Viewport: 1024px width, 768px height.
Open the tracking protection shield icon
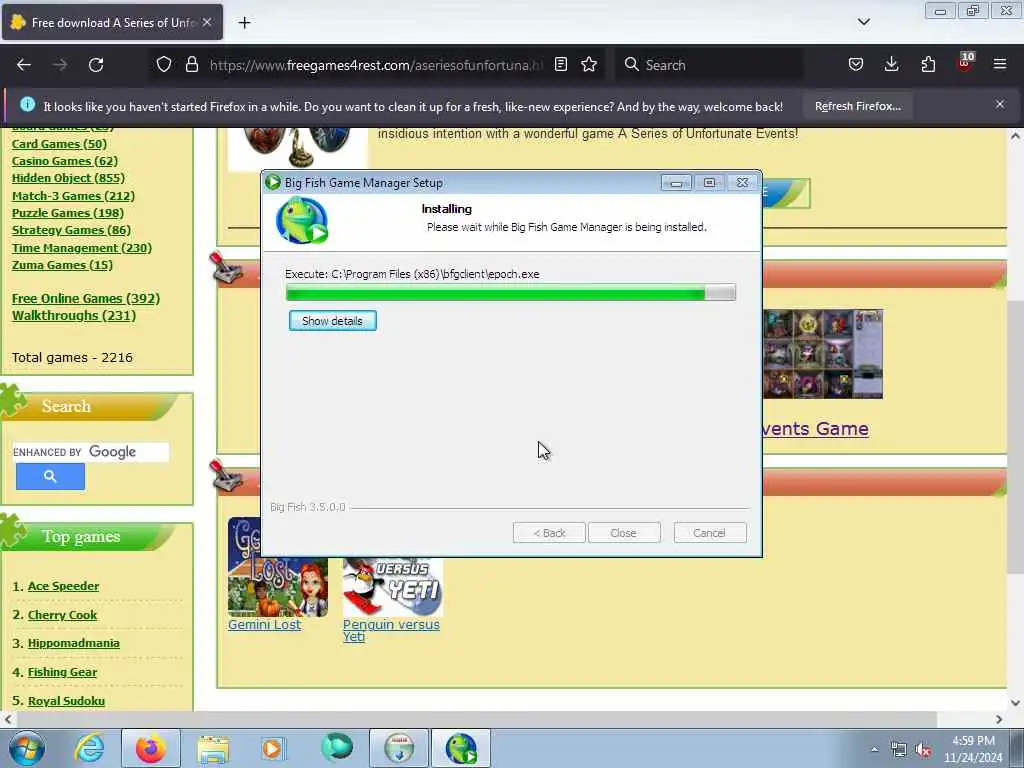pos(164,65)
